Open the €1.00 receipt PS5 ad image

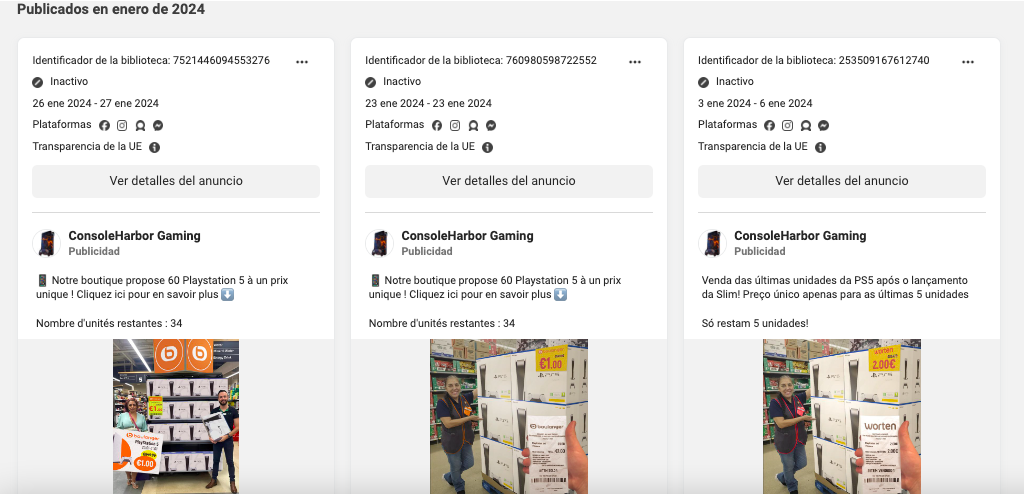(509, 416)
